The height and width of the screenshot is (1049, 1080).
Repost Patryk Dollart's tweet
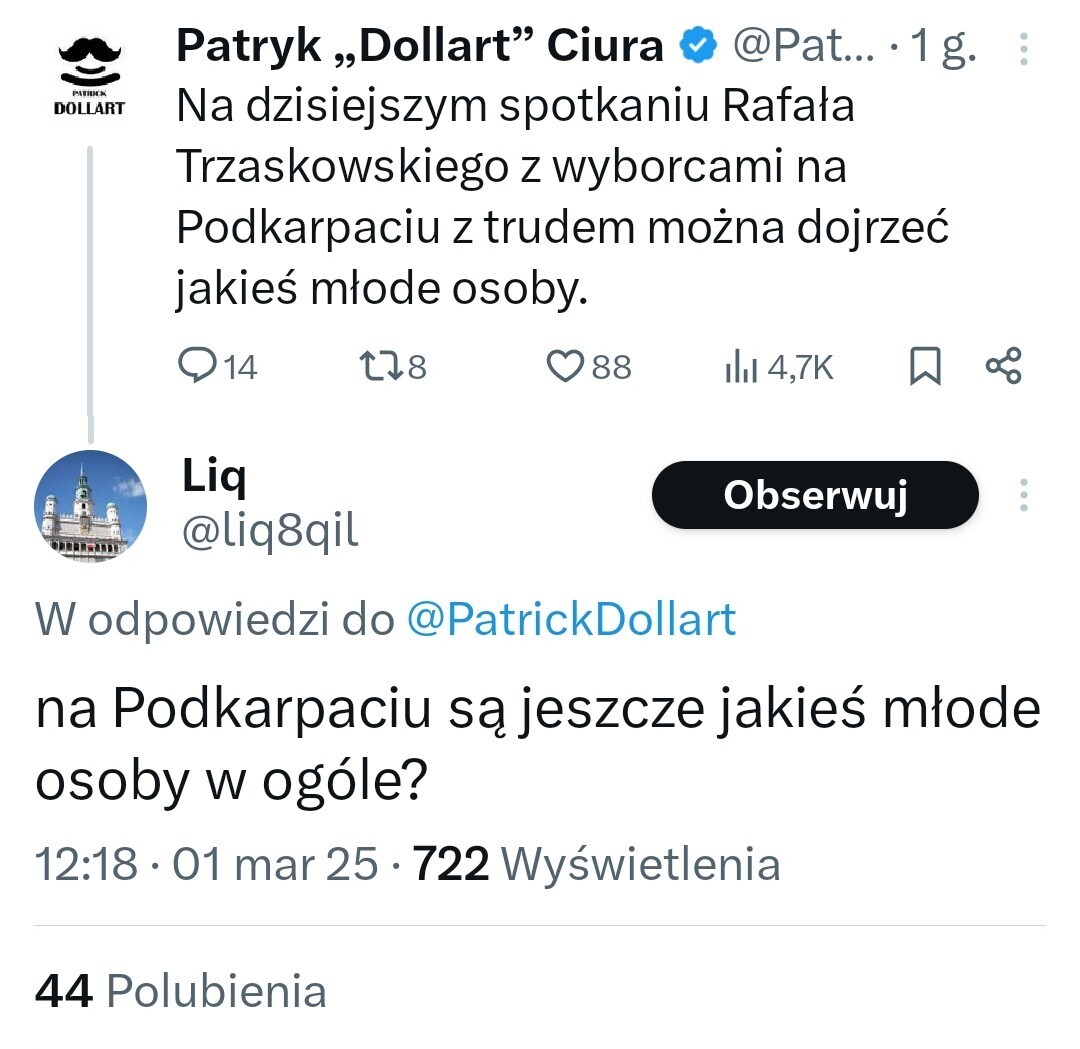coord(379,367)
